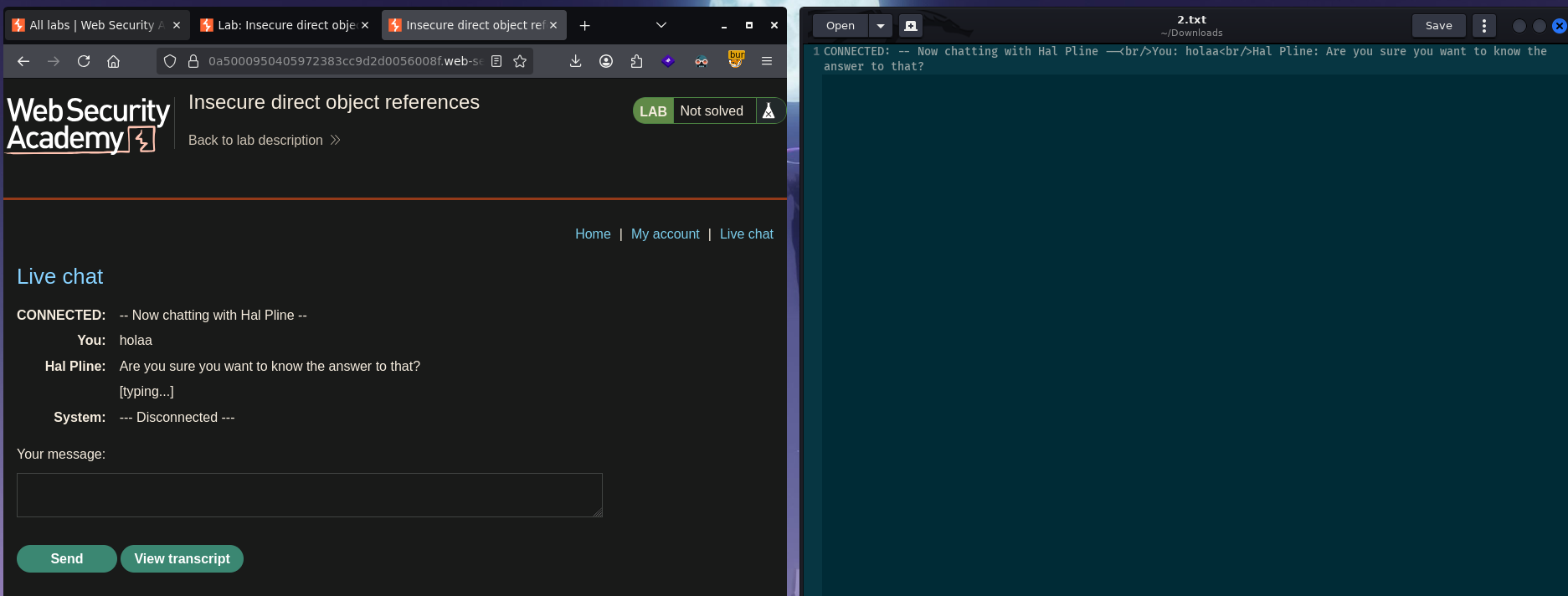Click the 2.txt title in editor header
The height and width of the screenshot is (596, 1568).
pos(1191,19)
